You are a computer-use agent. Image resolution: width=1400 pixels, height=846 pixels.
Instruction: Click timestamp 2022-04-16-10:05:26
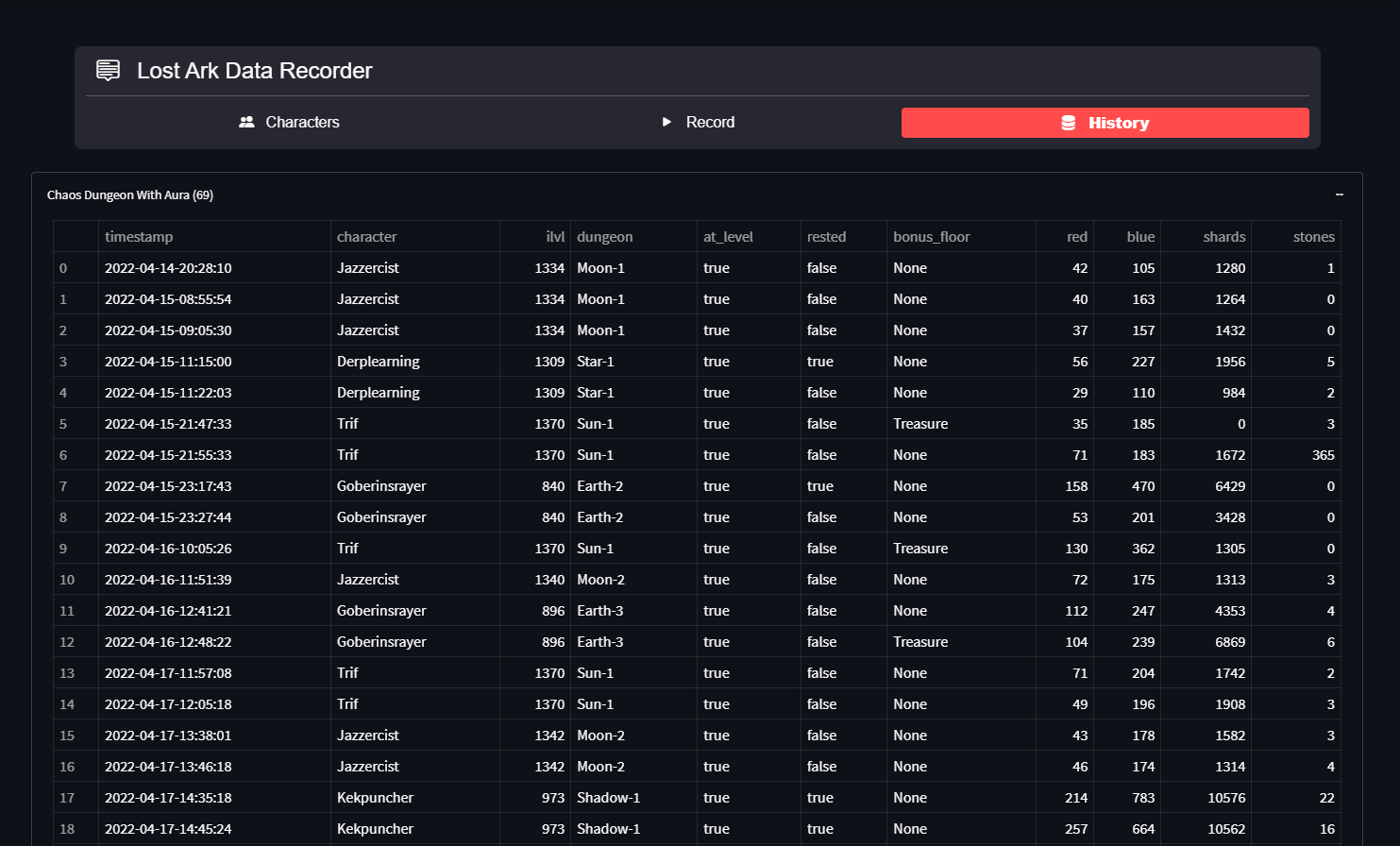[214, 549]
